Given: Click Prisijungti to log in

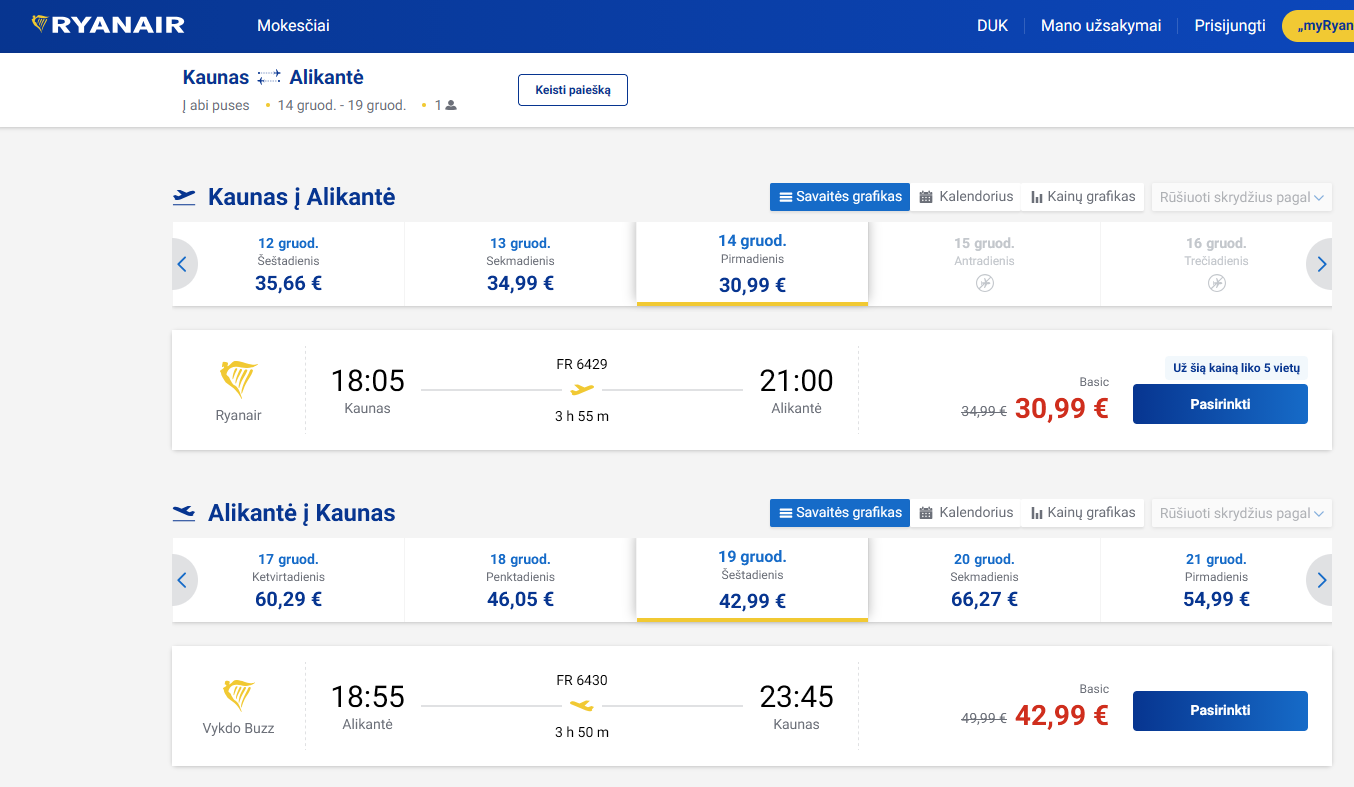Looking at the screenshot, I should pos(1230,26).
